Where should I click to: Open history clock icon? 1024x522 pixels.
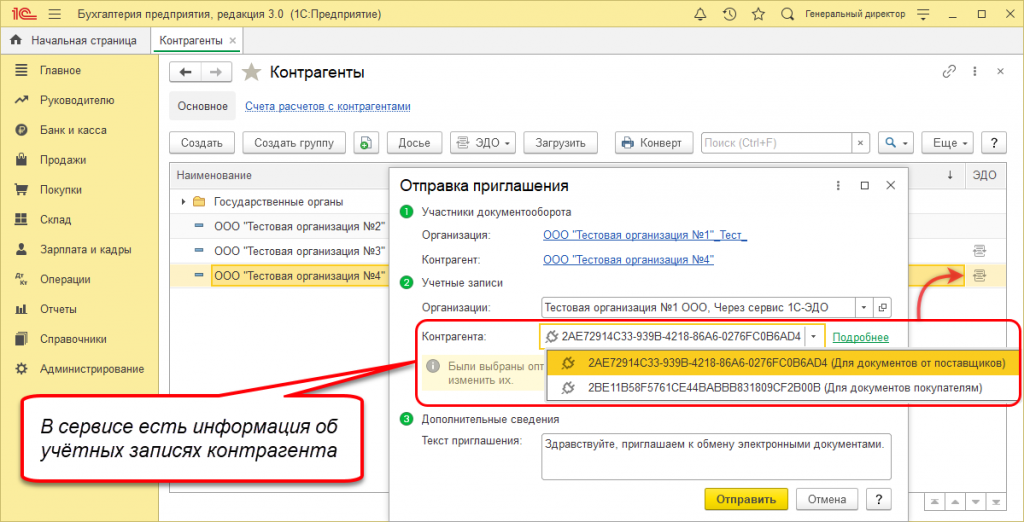point(729,14)
